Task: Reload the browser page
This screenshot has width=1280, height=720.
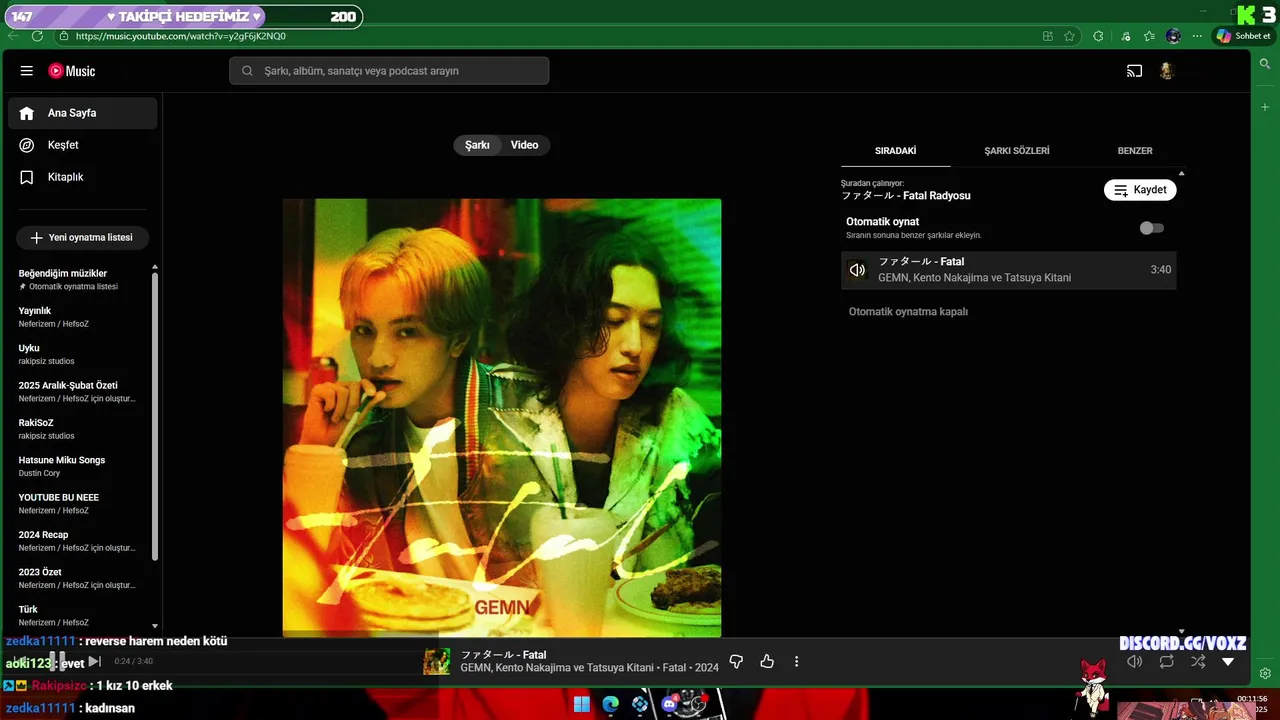Action: click(x=37, y=36)
